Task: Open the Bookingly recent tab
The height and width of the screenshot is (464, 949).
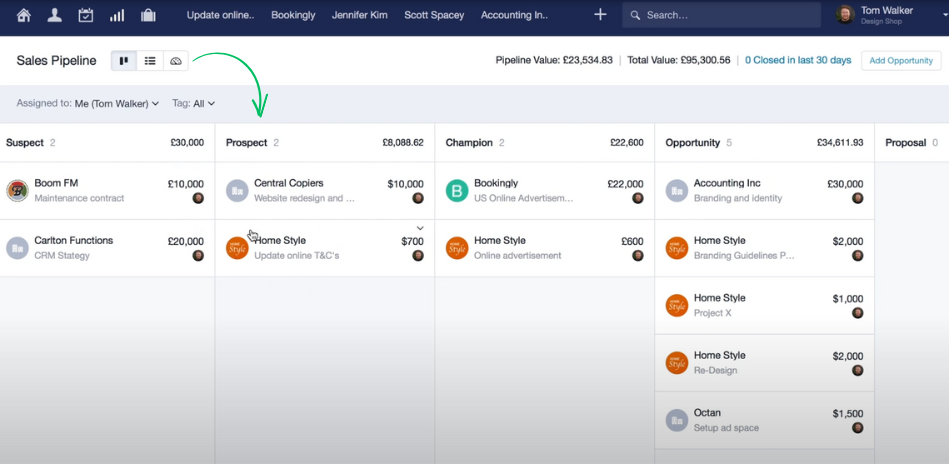Action: 293,15
